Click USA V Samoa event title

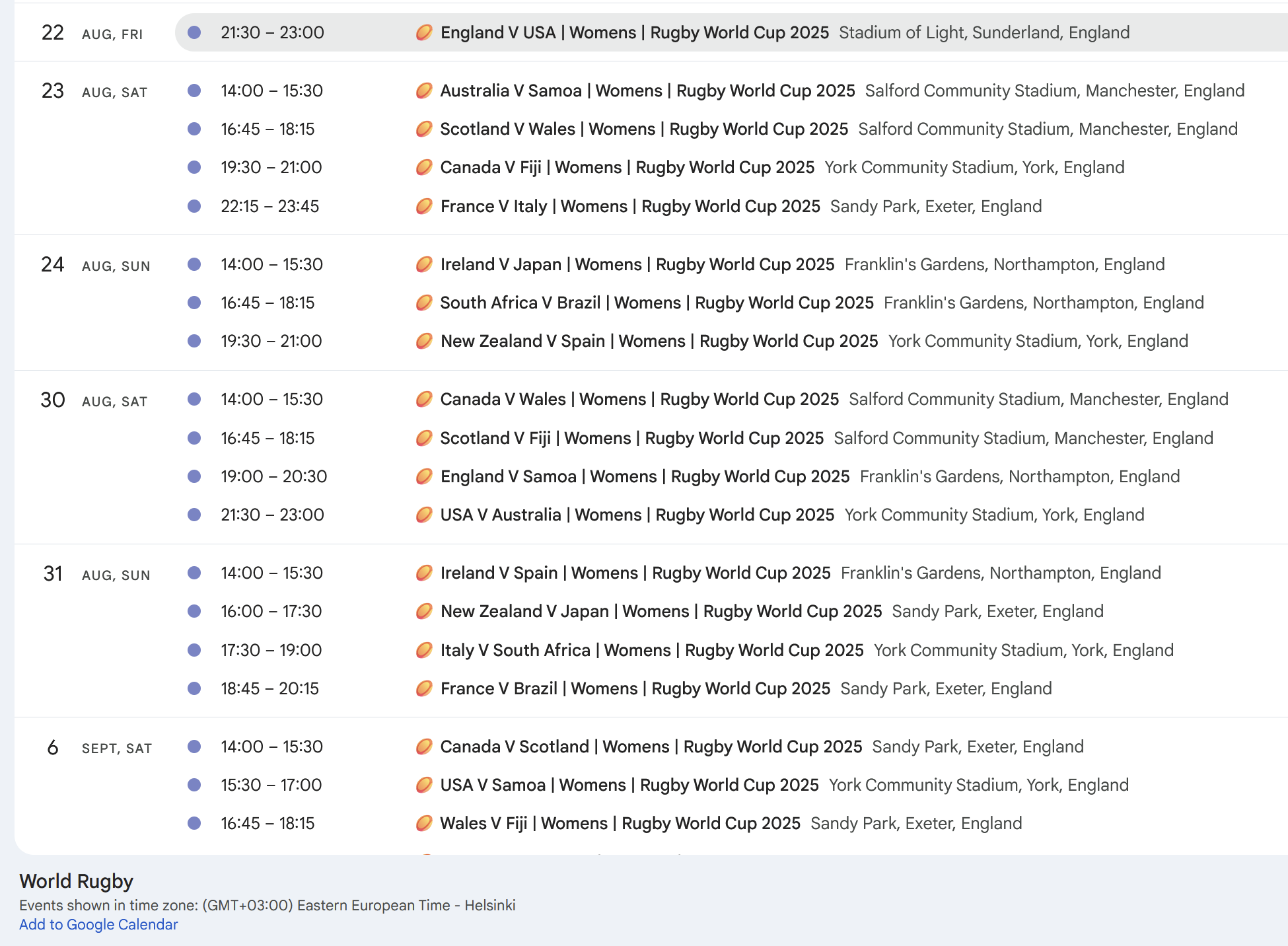point(629,785)
